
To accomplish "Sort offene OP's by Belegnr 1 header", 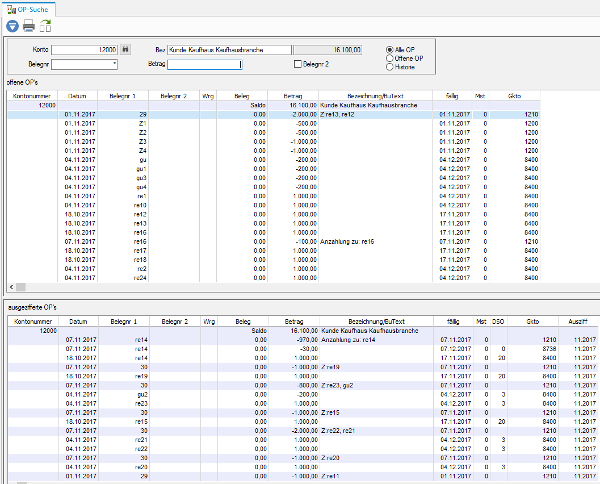I will 123,96.
